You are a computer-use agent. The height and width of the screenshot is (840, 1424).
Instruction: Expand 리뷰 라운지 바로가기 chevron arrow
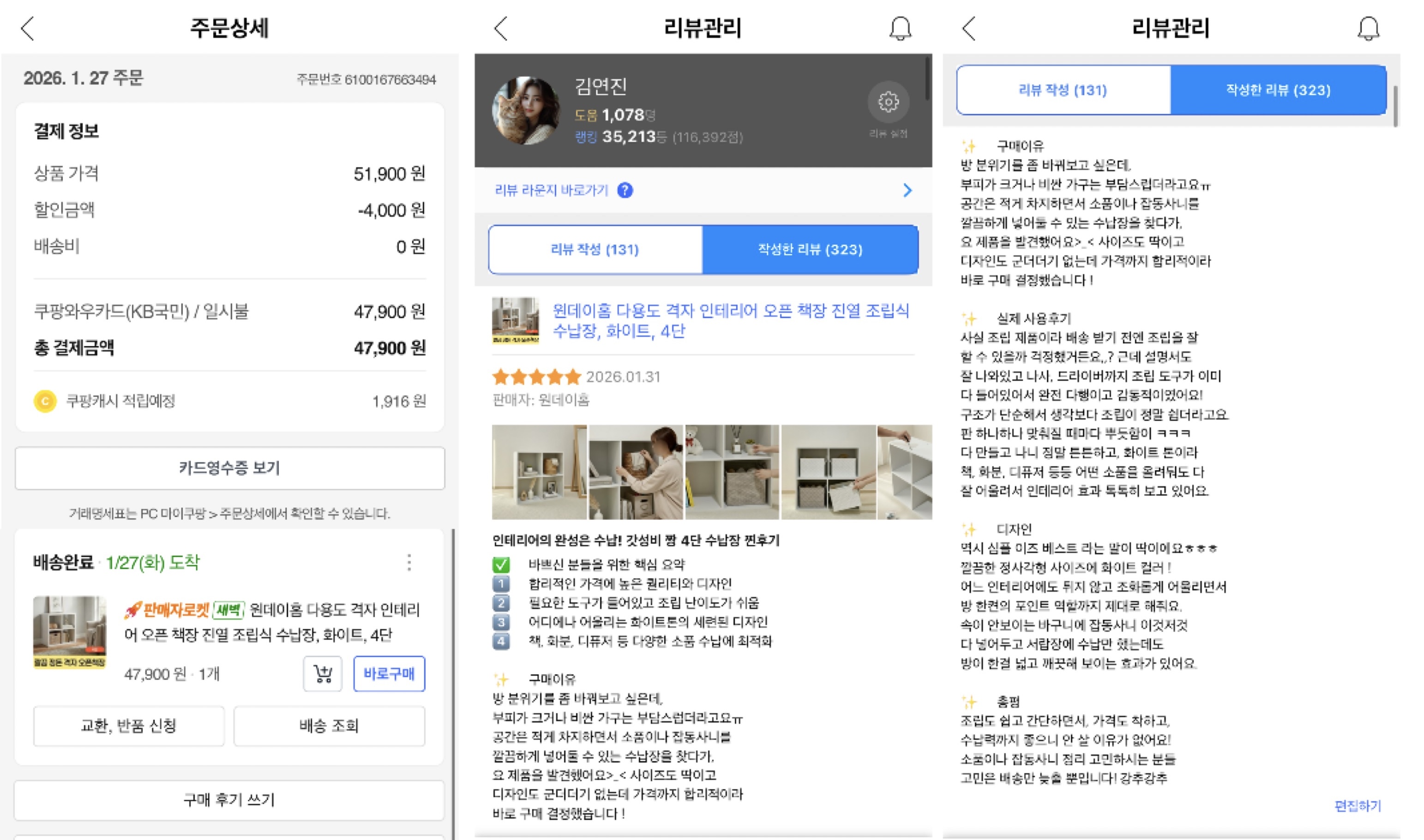coord(907,190)
